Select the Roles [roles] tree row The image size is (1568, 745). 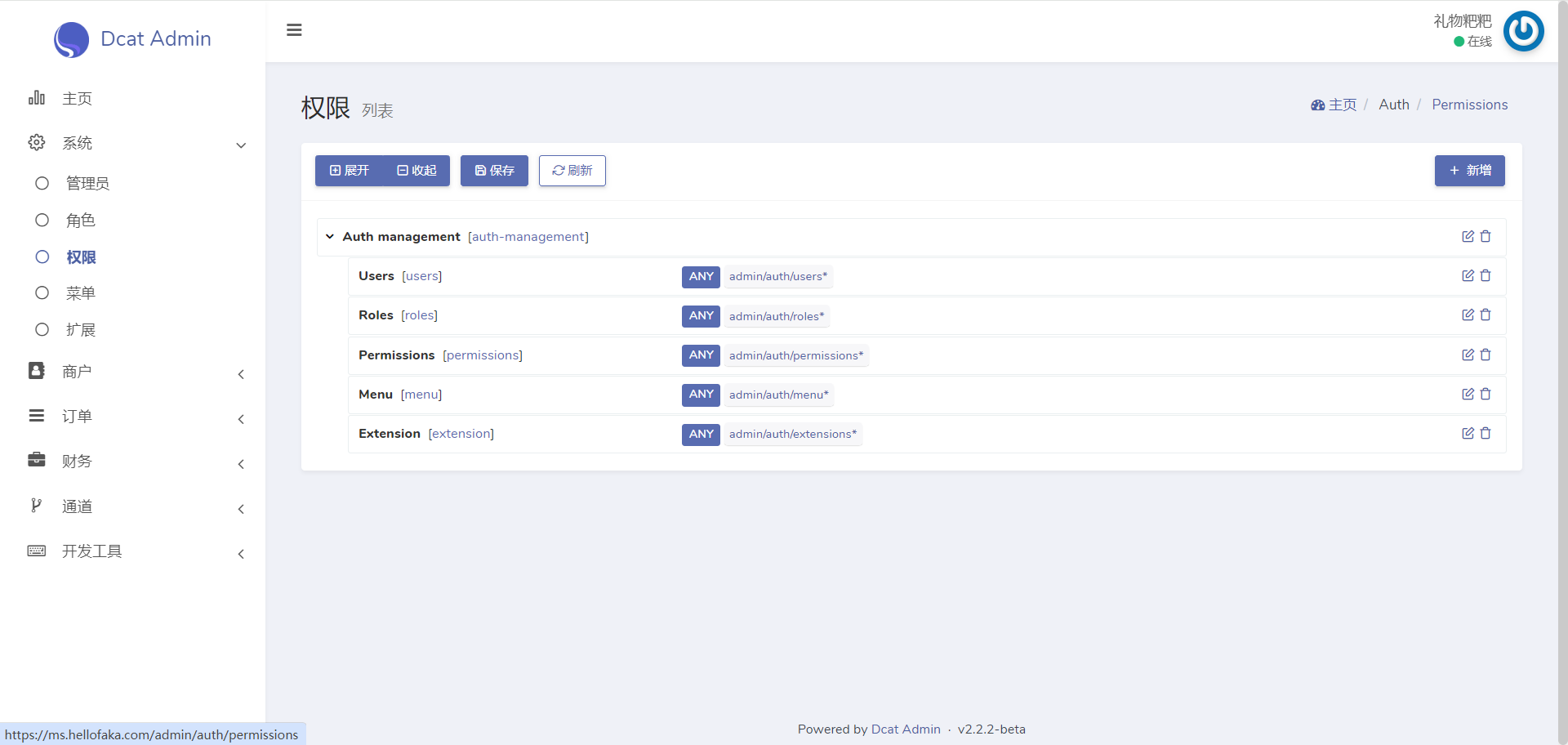tap(927, 315)
